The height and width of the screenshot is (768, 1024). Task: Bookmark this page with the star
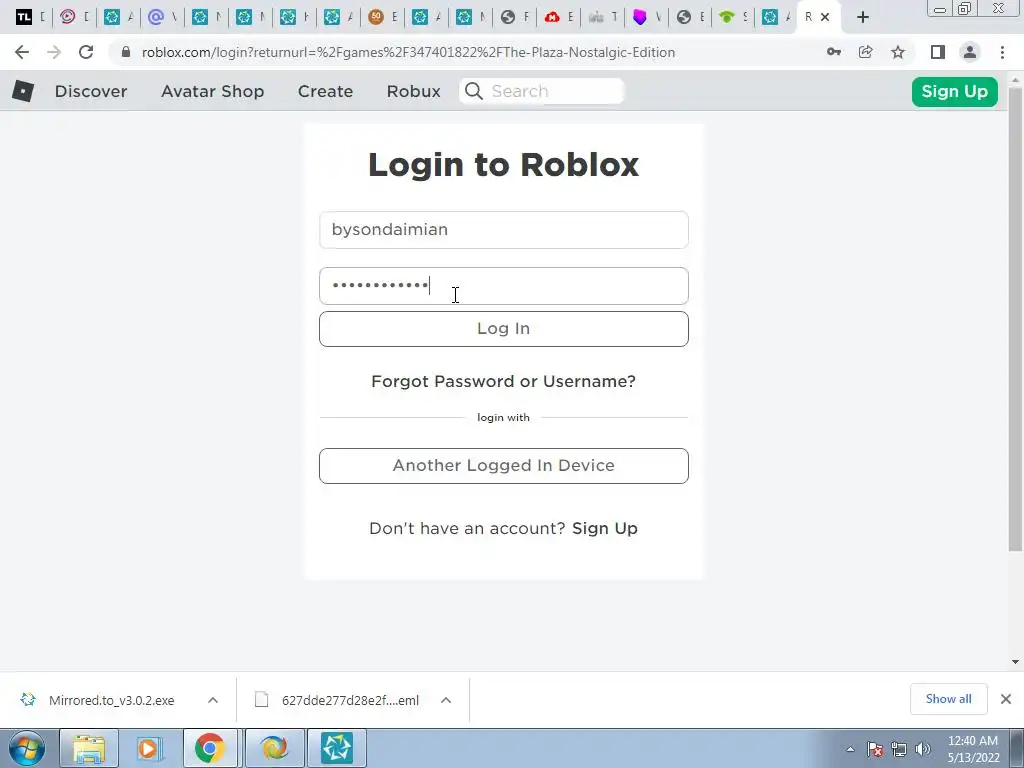pos(898,52)
